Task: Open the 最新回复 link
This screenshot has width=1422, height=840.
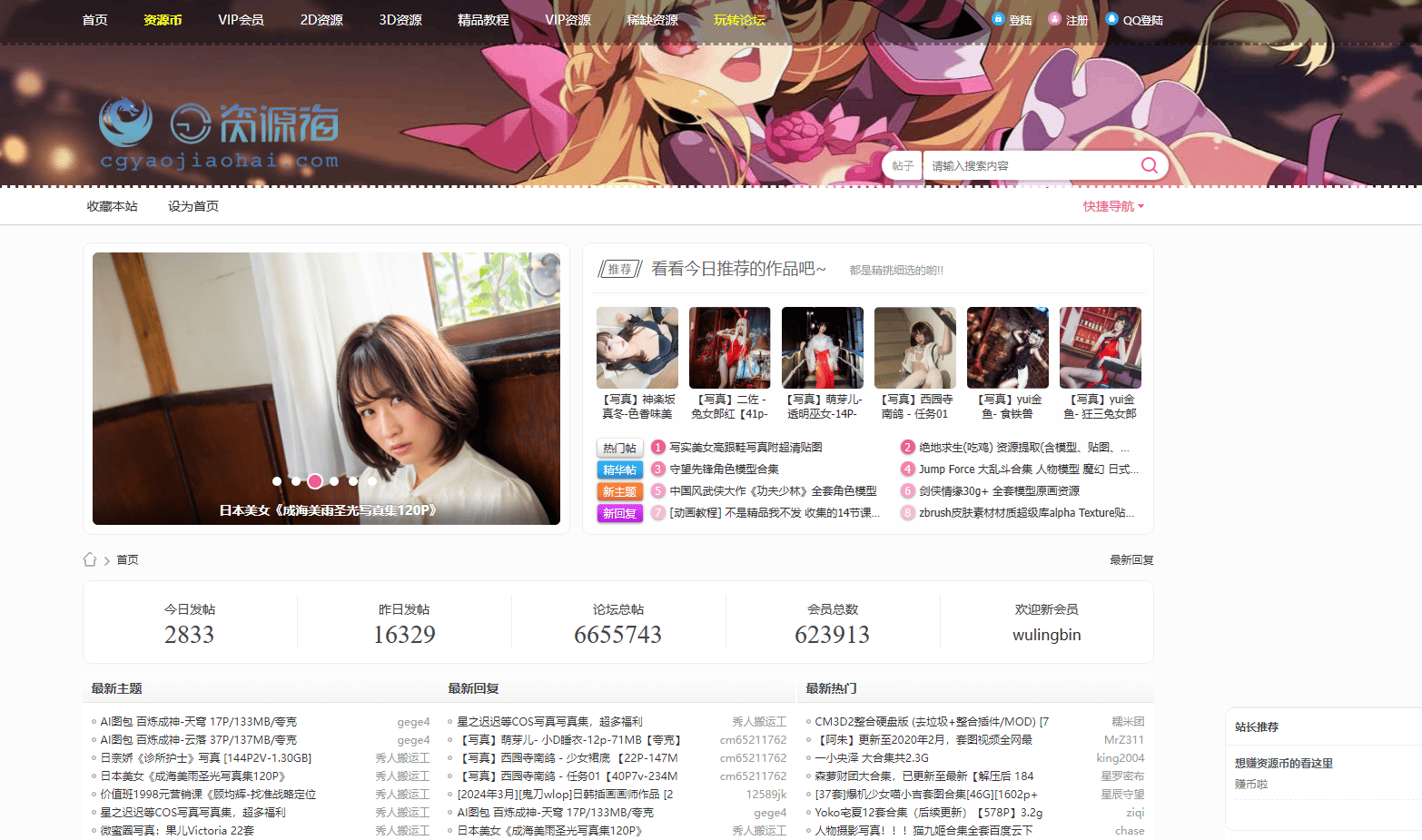Action: pyautogui.click(x=1130, y=559)
